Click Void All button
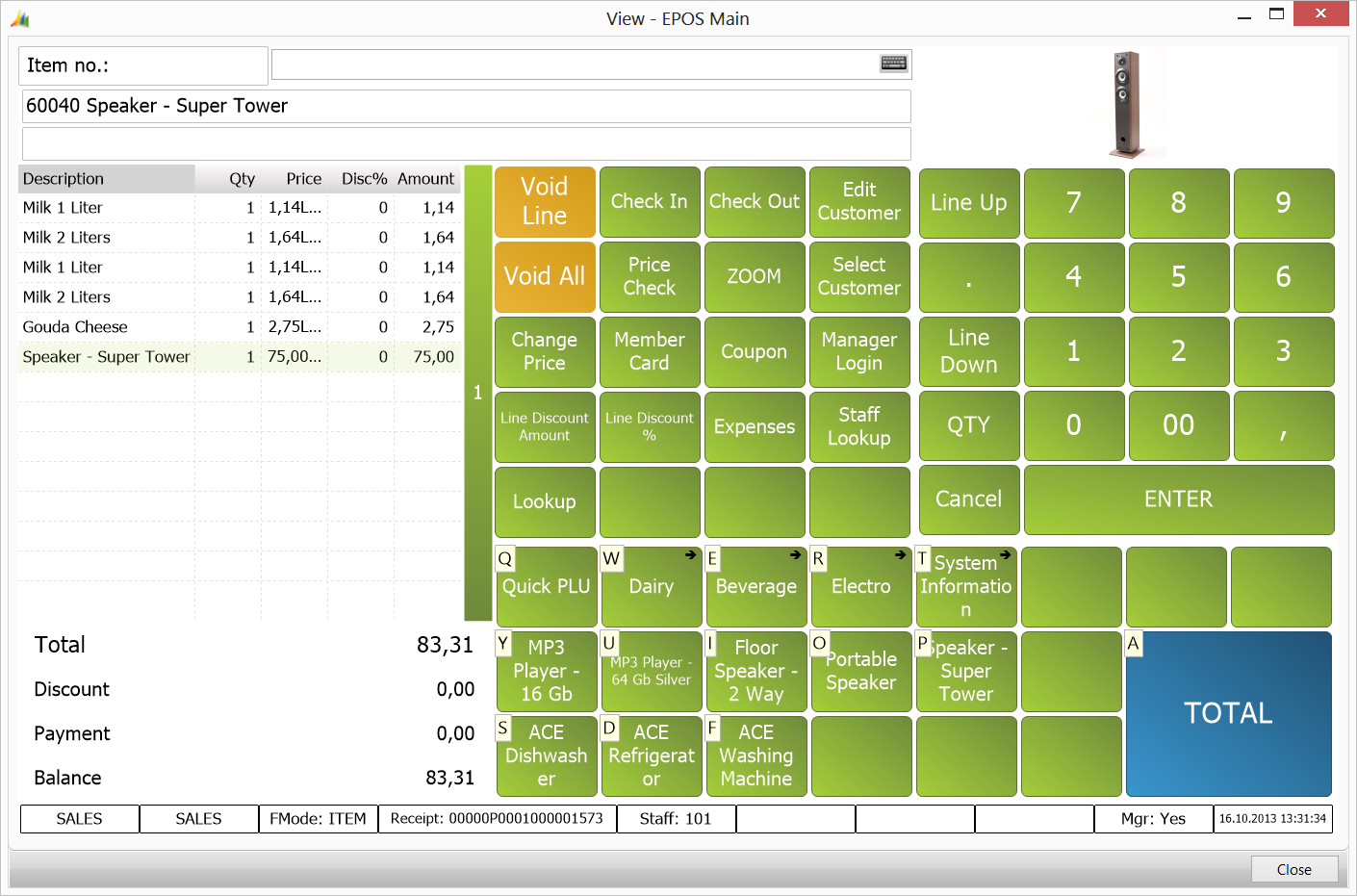Image resolution: width=1357 pixels, height=896 pixels. coord(545,277)
